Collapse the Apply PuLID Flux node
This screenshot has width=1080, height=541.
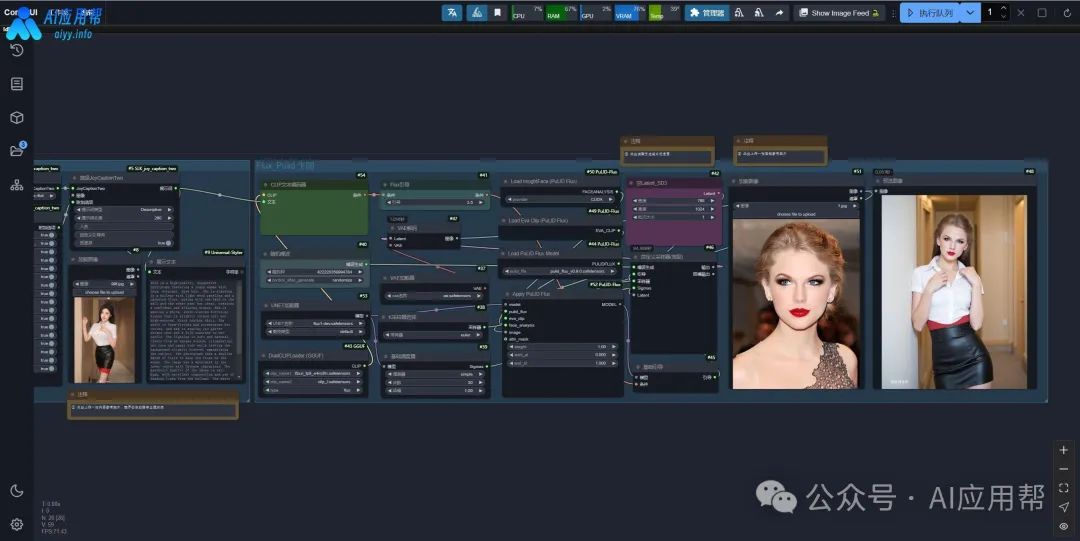tap(507, 294)
